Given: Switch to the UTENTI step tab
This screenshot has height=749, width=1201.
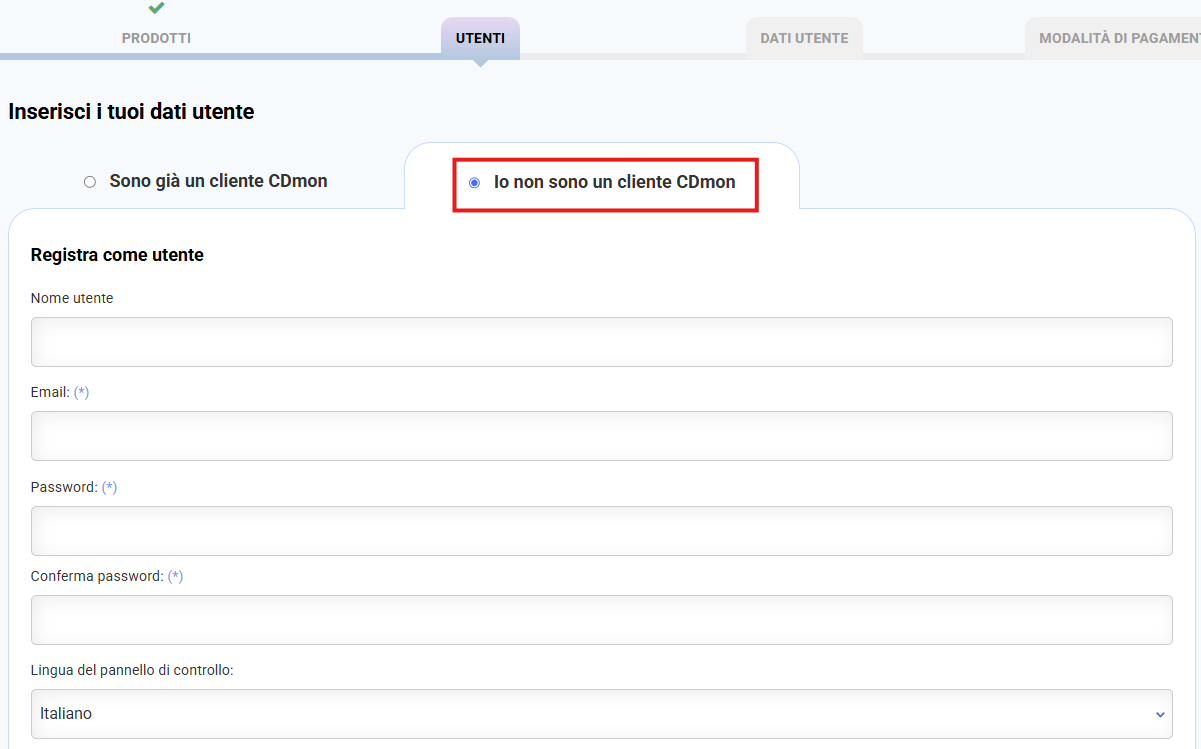Looking at the screenshot, I should [480, 38].
